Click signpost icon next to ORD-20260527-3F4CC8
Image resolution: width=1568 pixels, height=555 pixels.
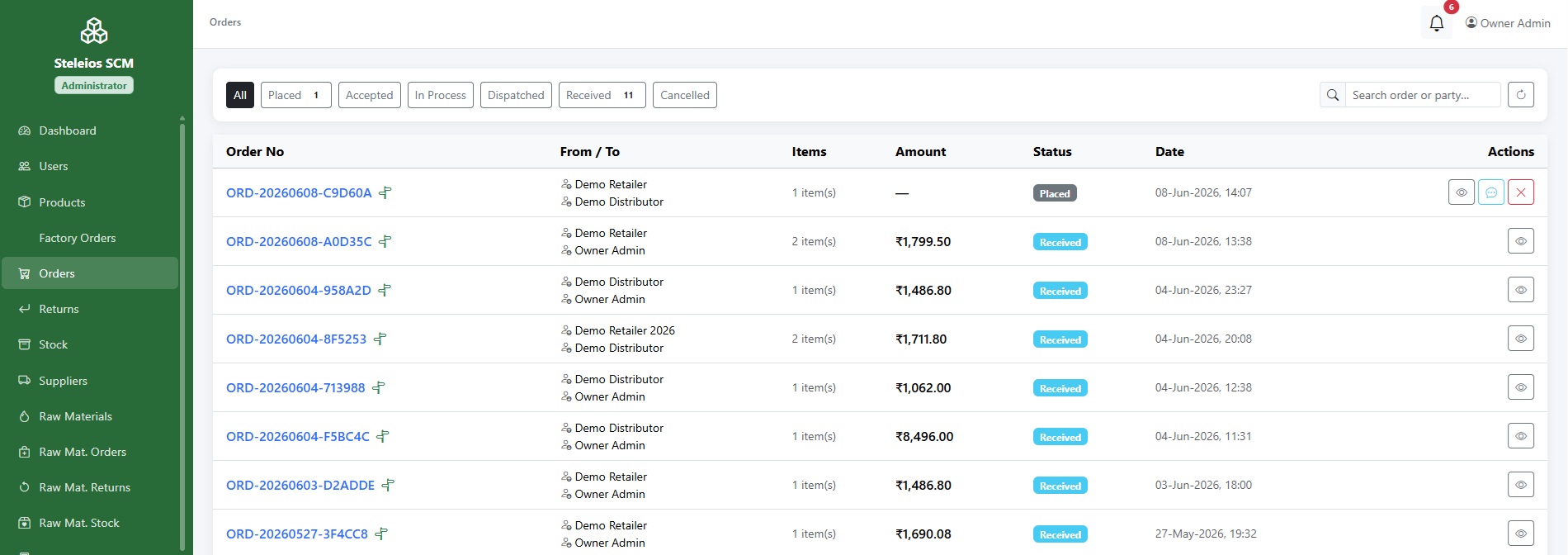click(381, 534)
